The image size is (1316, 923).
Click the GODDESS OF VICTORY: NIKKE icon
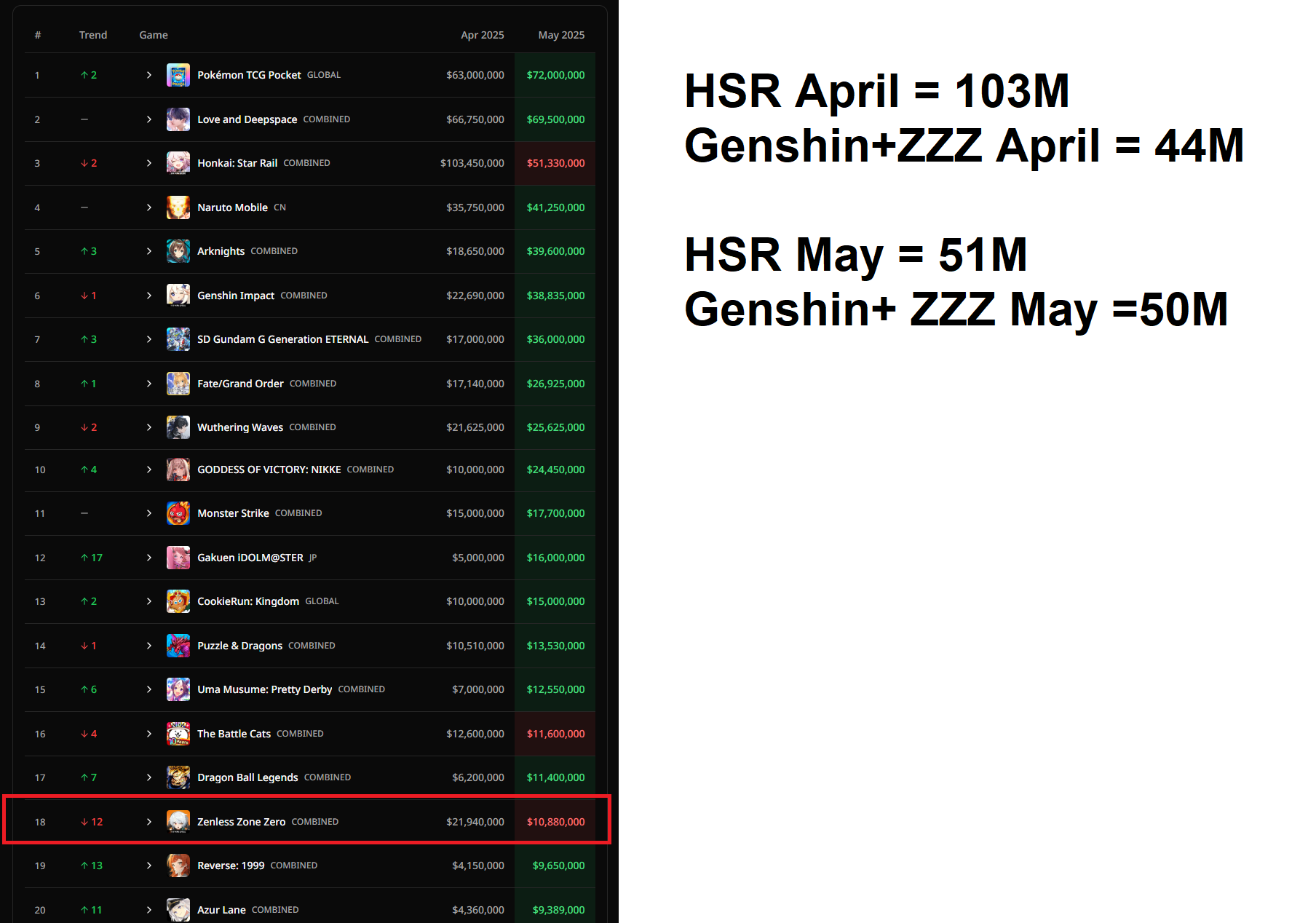click(x=178, y=470)
